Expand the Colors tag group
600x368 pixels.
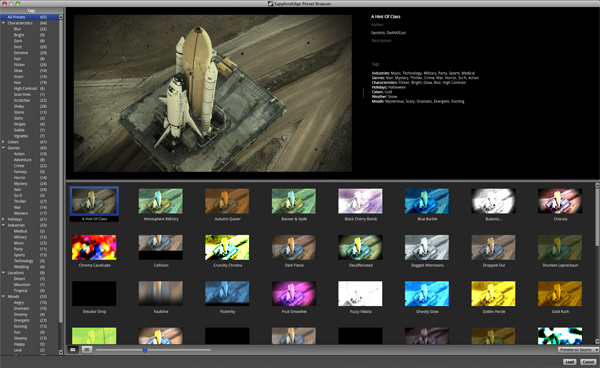click(x=3, y=142)
